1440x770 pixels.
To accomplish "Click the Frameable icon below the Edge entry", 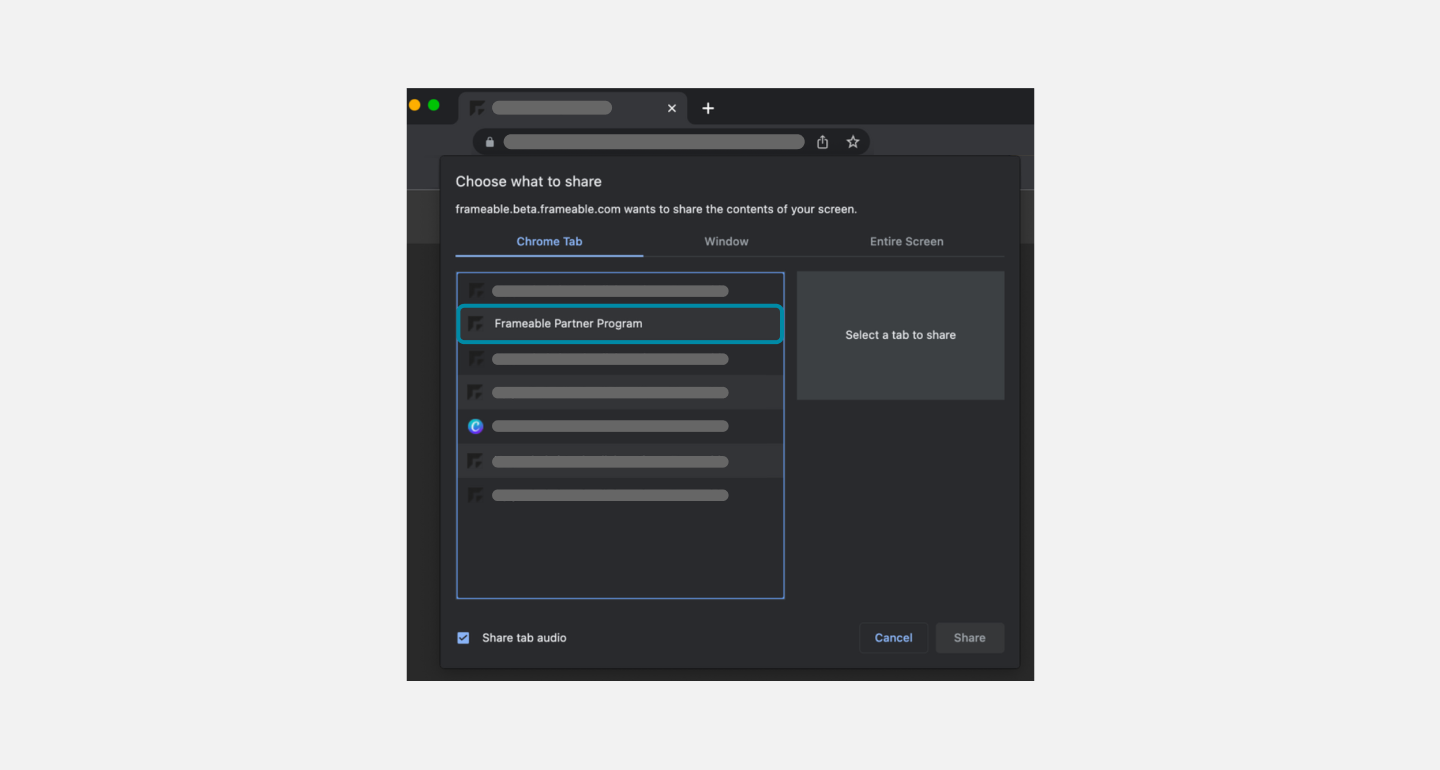I will point(476,461).
